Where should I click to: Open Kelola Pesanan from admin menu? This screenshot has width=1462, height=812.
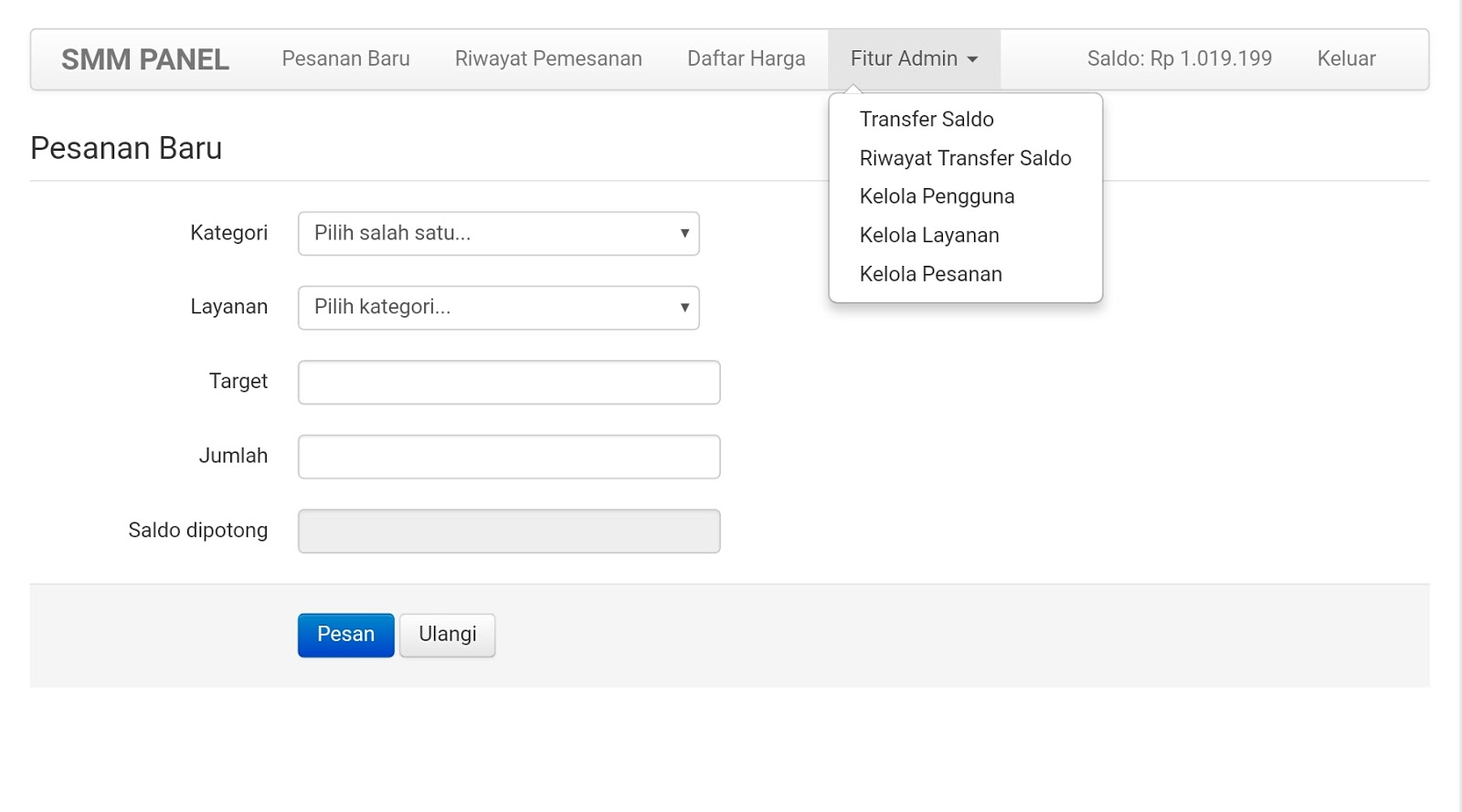tap(930, 274)
